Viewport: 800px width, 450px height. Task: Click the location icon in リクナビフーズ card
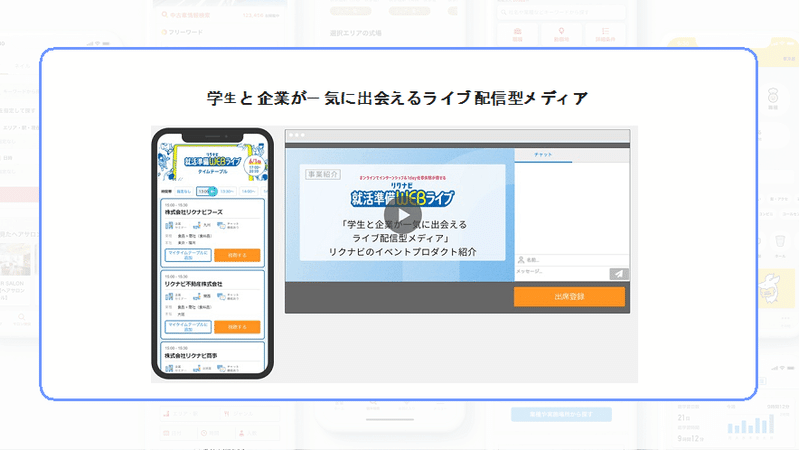197,225
